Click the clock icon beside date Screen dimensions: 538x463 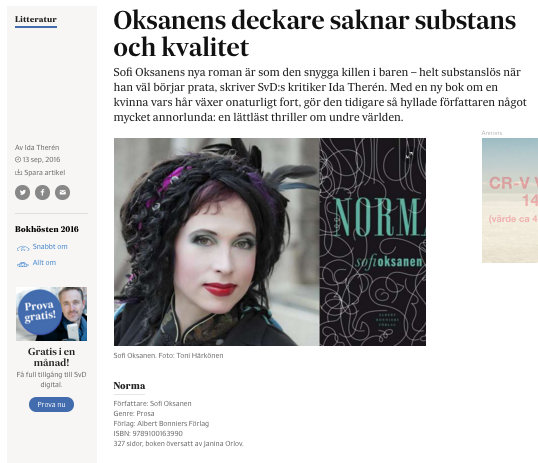(x=18, y=160)
